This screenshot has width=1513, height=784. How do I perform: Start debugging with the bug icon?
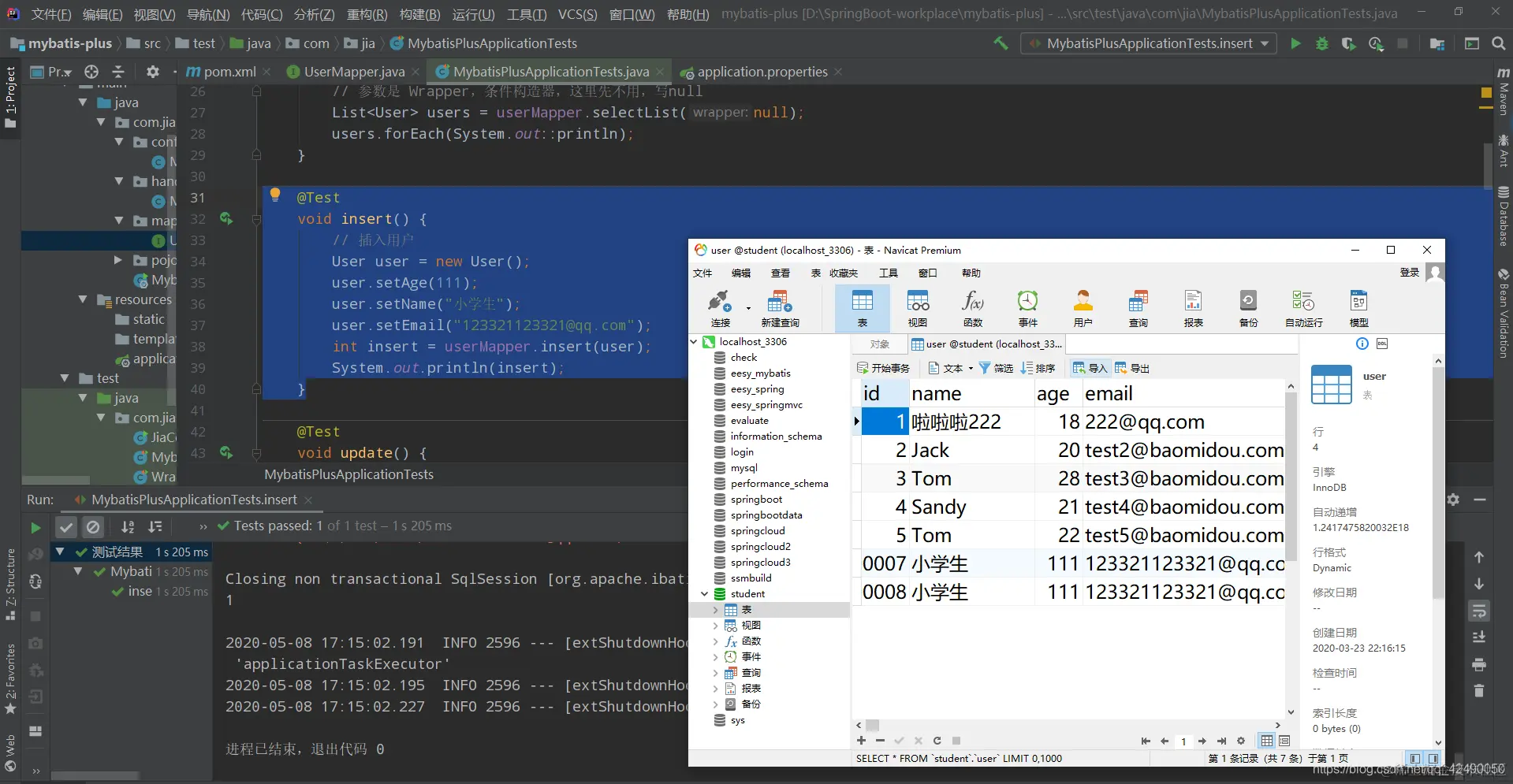(1322, 43)
